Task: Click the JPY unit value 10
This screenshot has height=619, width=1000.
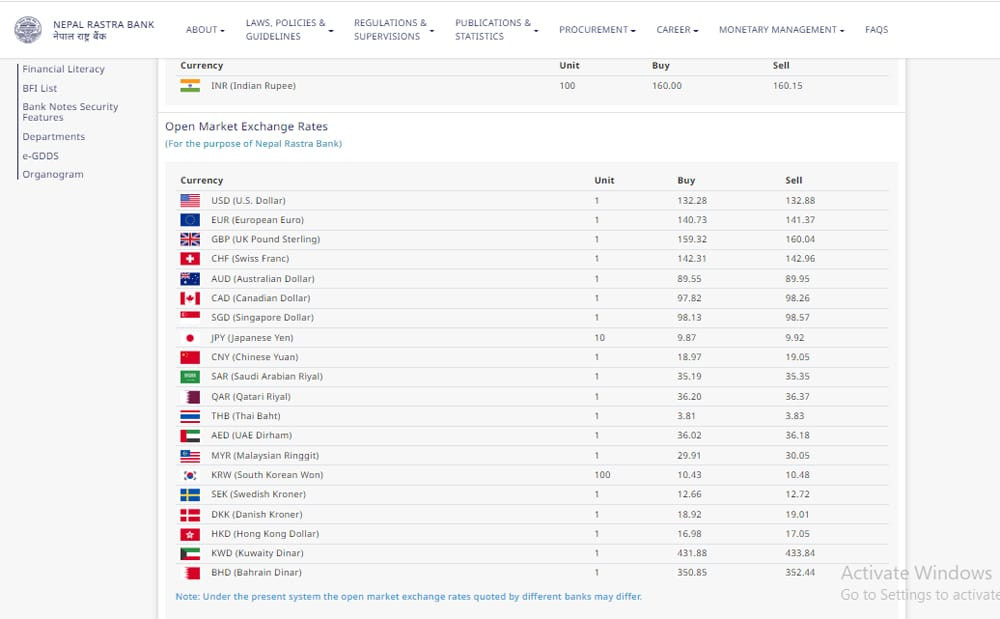Action: point(599,338)
